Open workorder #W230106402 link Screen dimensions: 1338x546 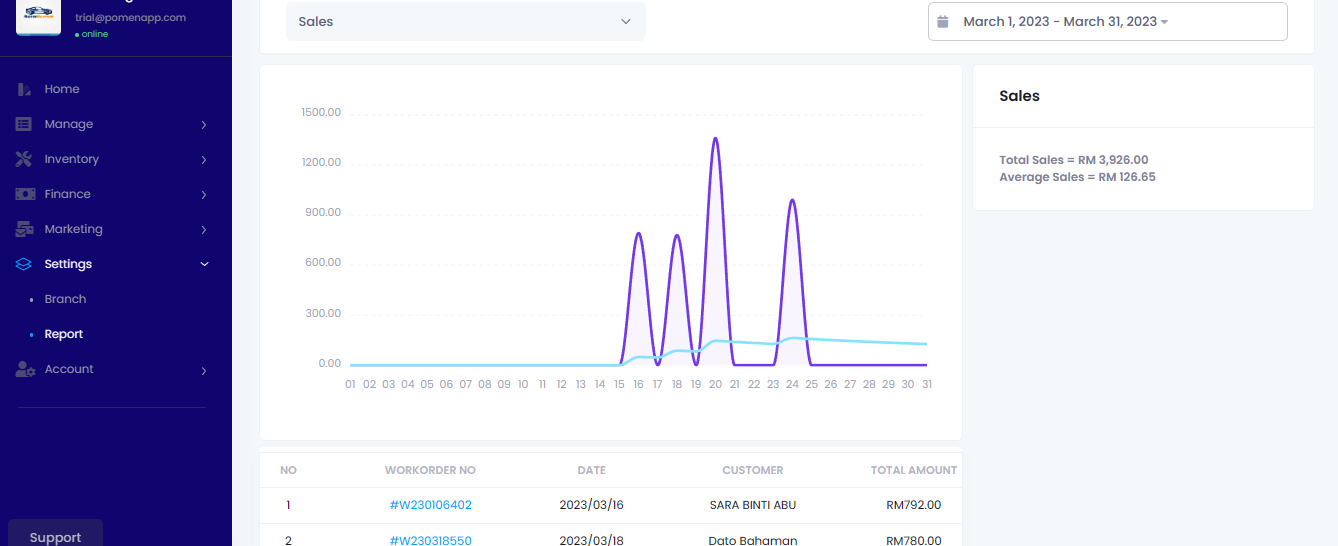tap(430, 505)
